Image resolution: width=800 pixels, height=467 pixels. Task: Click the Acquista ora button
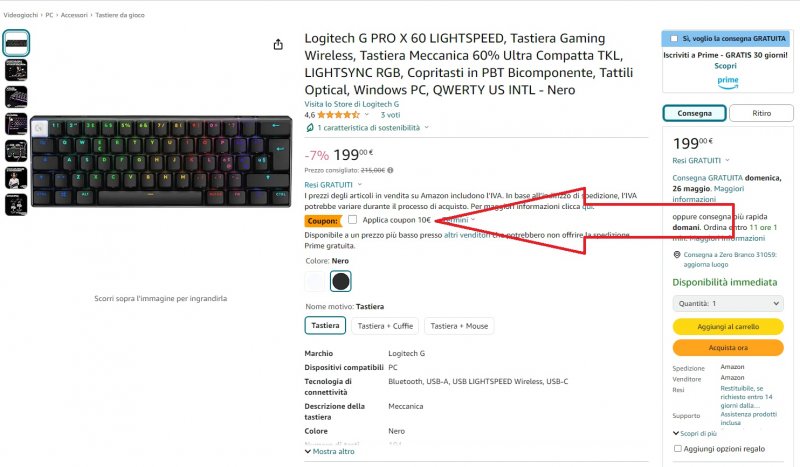pos(727,347)
